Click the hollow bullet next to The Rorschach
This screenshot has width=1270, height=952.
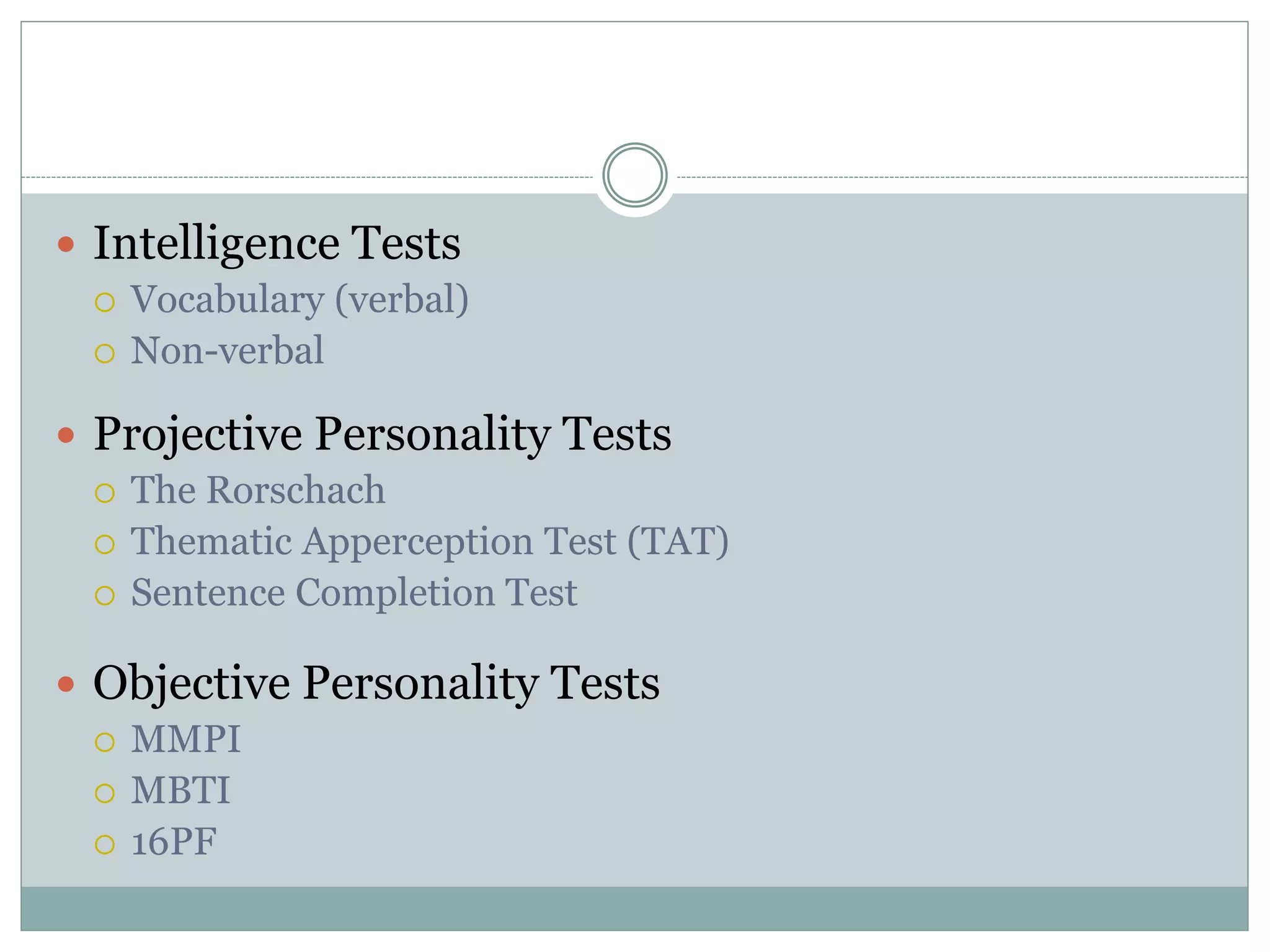point(105,493)
